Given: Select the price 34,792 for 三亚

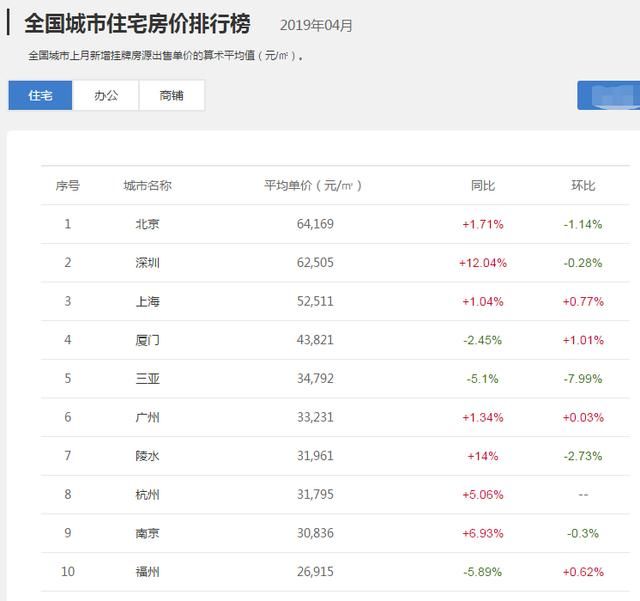Looking at the screenshot, I should (315, 378).
